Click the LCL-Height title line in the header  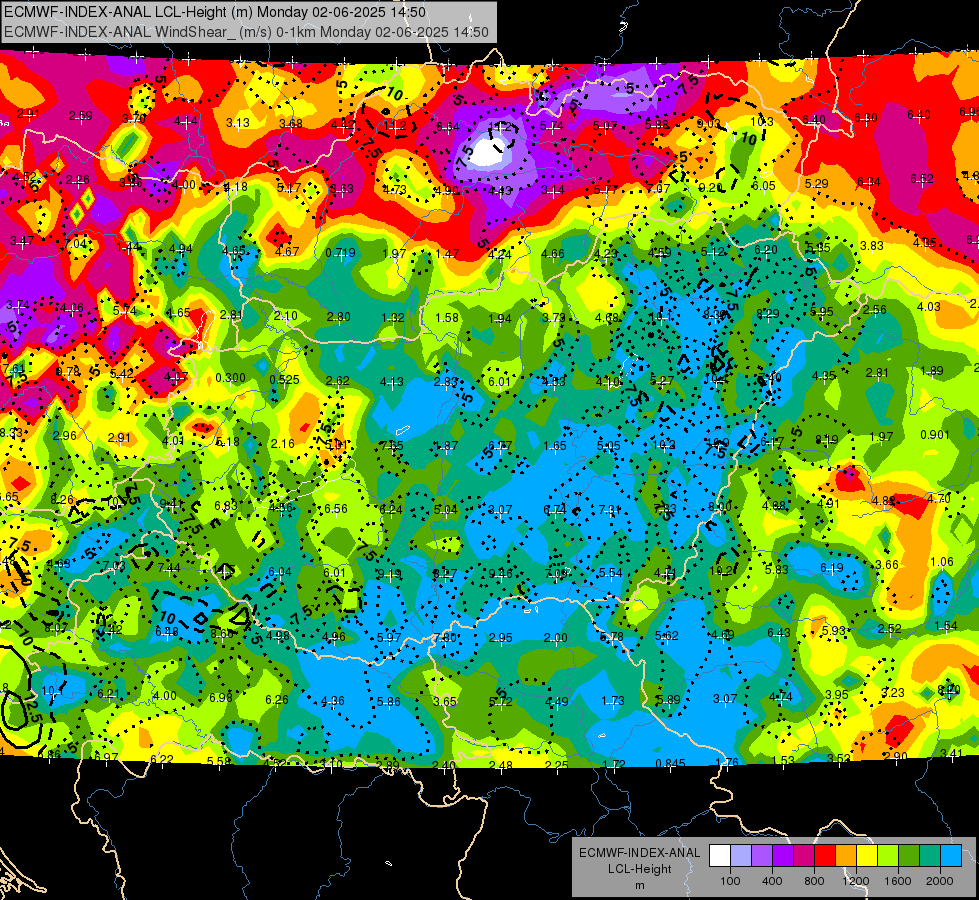(x=215, y=12)
